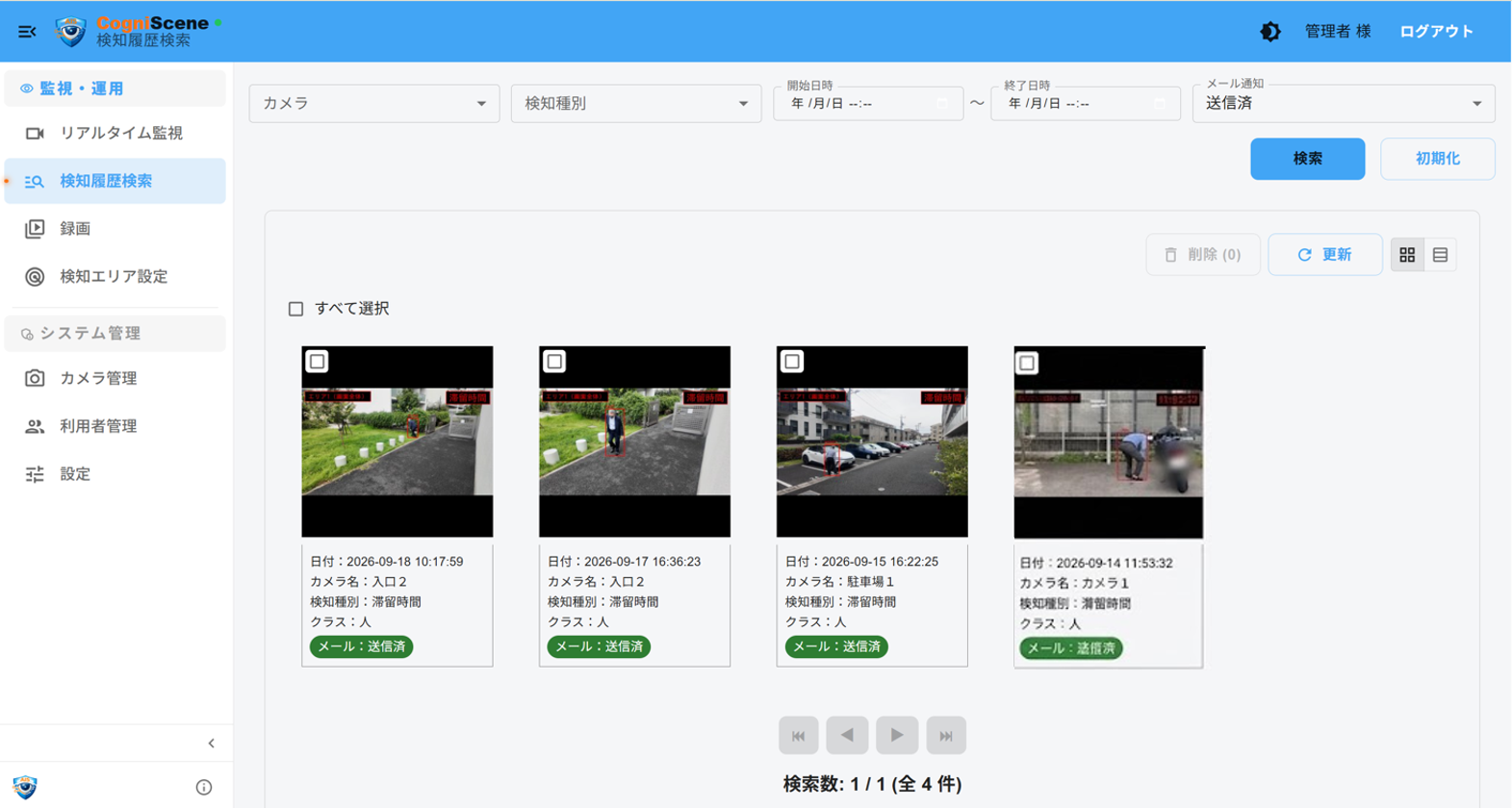This screenshot has height=808, width=1512.
Task: Check the すべて選択 checkbox
Action: tap(296, 309)
